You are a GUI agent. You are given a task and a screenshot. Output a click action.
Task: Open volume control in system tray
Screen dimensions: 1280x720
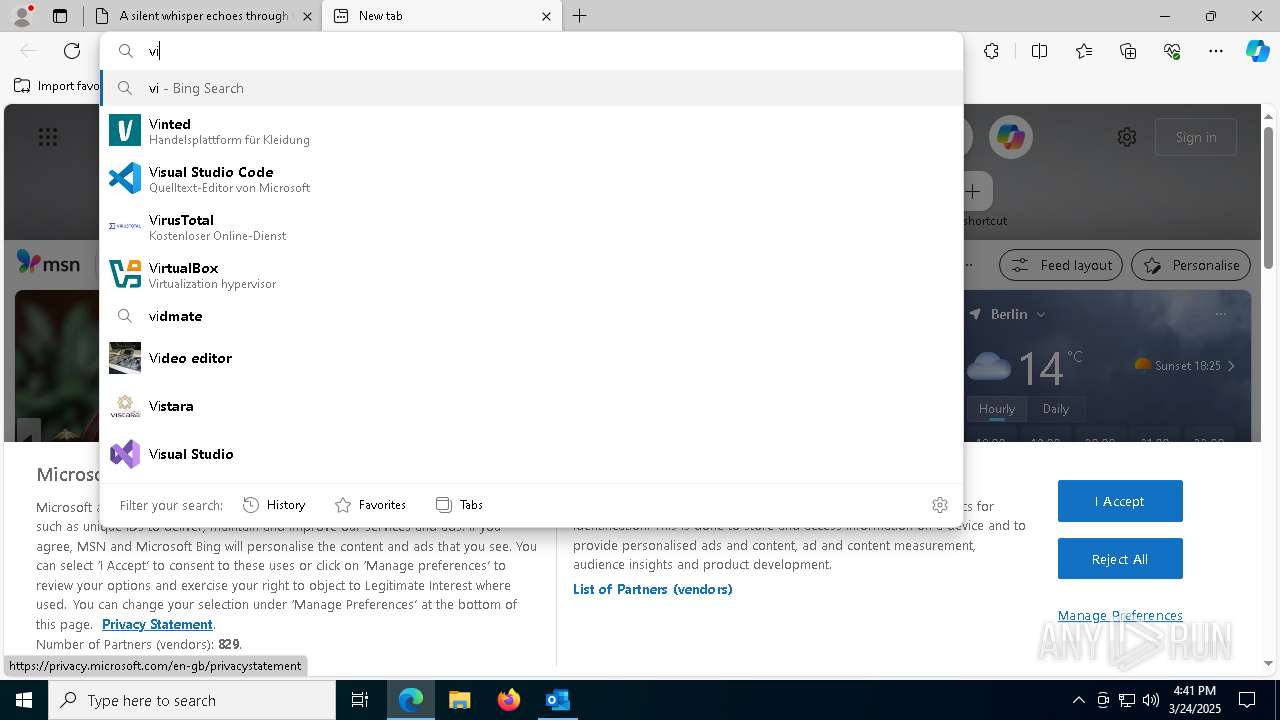pos(1150,700)
